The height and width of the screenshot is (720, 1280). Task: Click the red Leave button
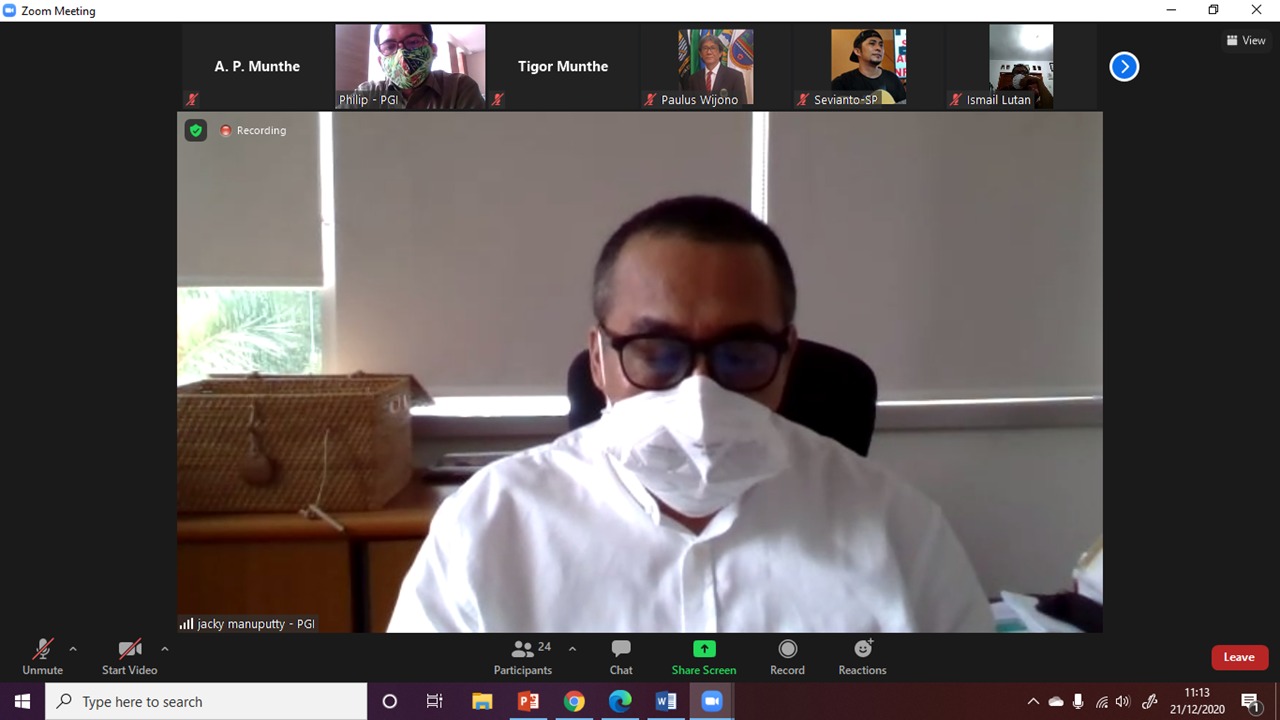coord(1239,657)
